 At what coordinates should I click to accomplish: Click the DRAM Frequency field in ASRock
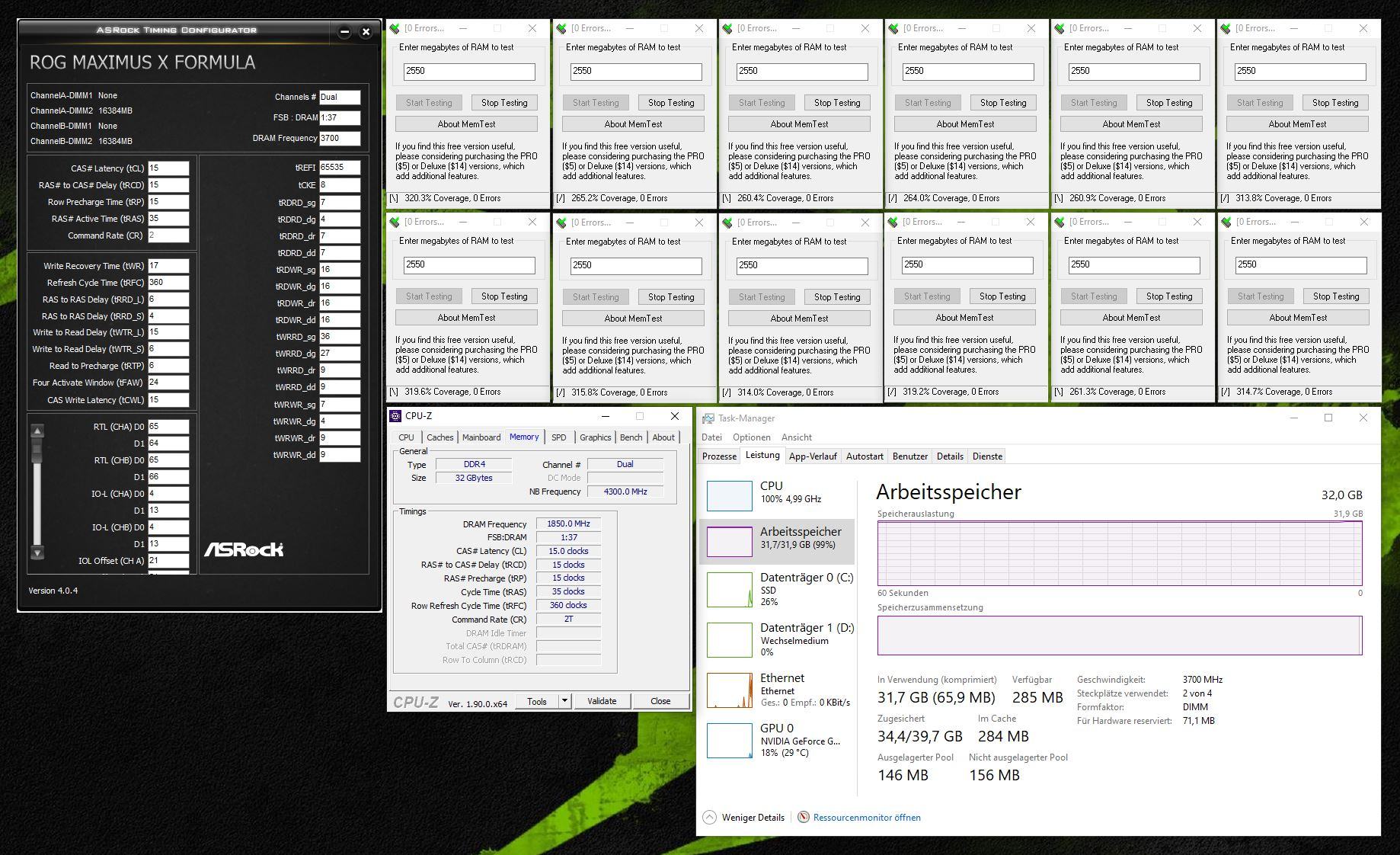pos(340,139)
